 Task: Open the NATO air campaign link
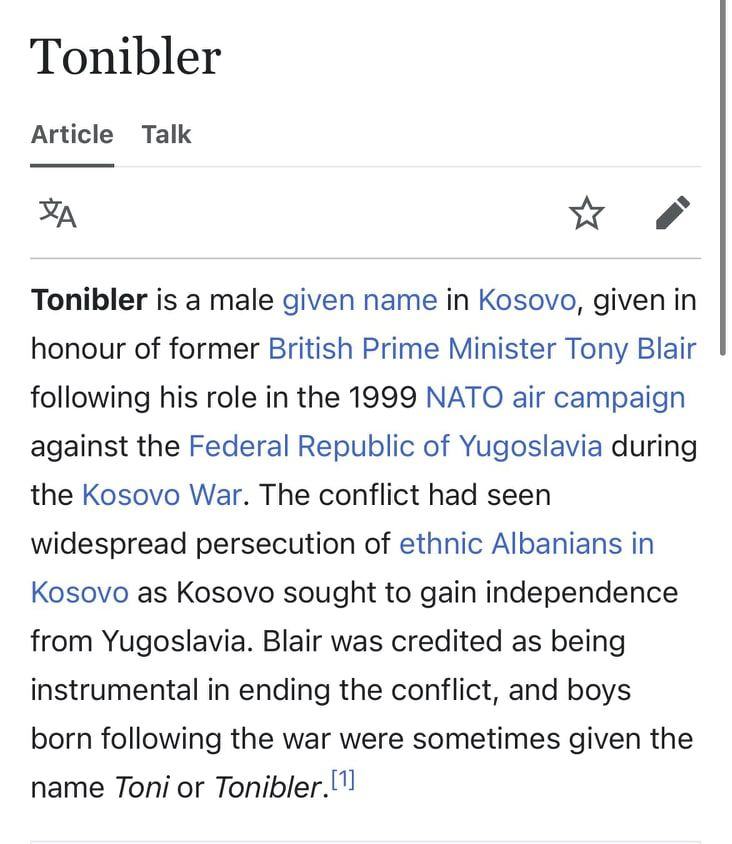coord(555,397)
